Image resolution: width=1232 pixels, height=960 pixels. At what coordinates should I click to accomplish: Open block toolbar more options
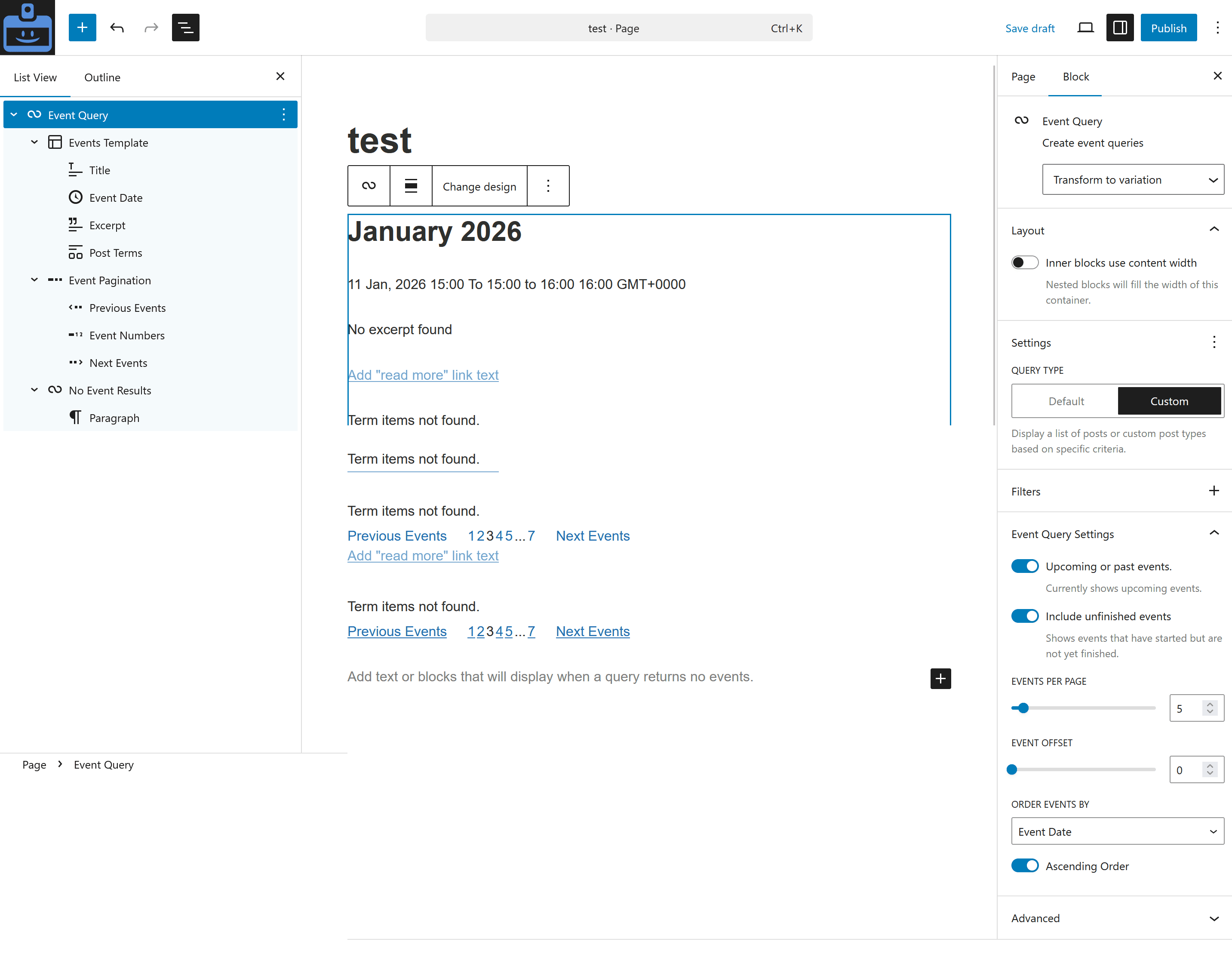548,186
